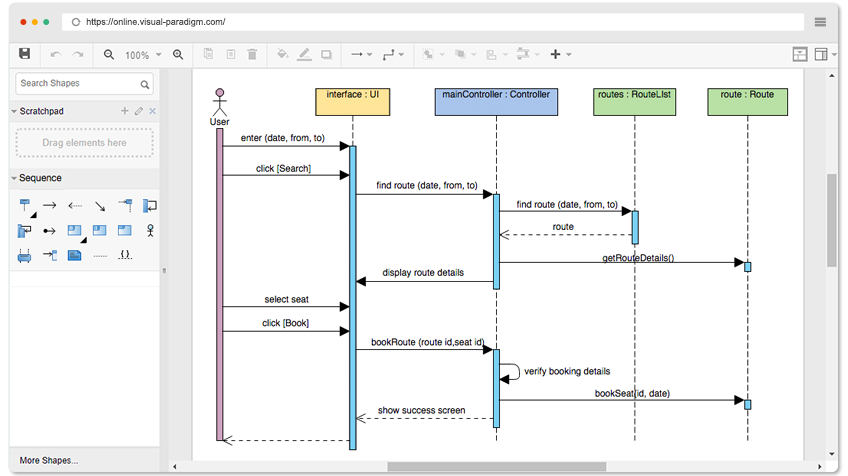848x476 pixels.
Task: Add a new item to Scratchpad
Action: click(124, 111)
